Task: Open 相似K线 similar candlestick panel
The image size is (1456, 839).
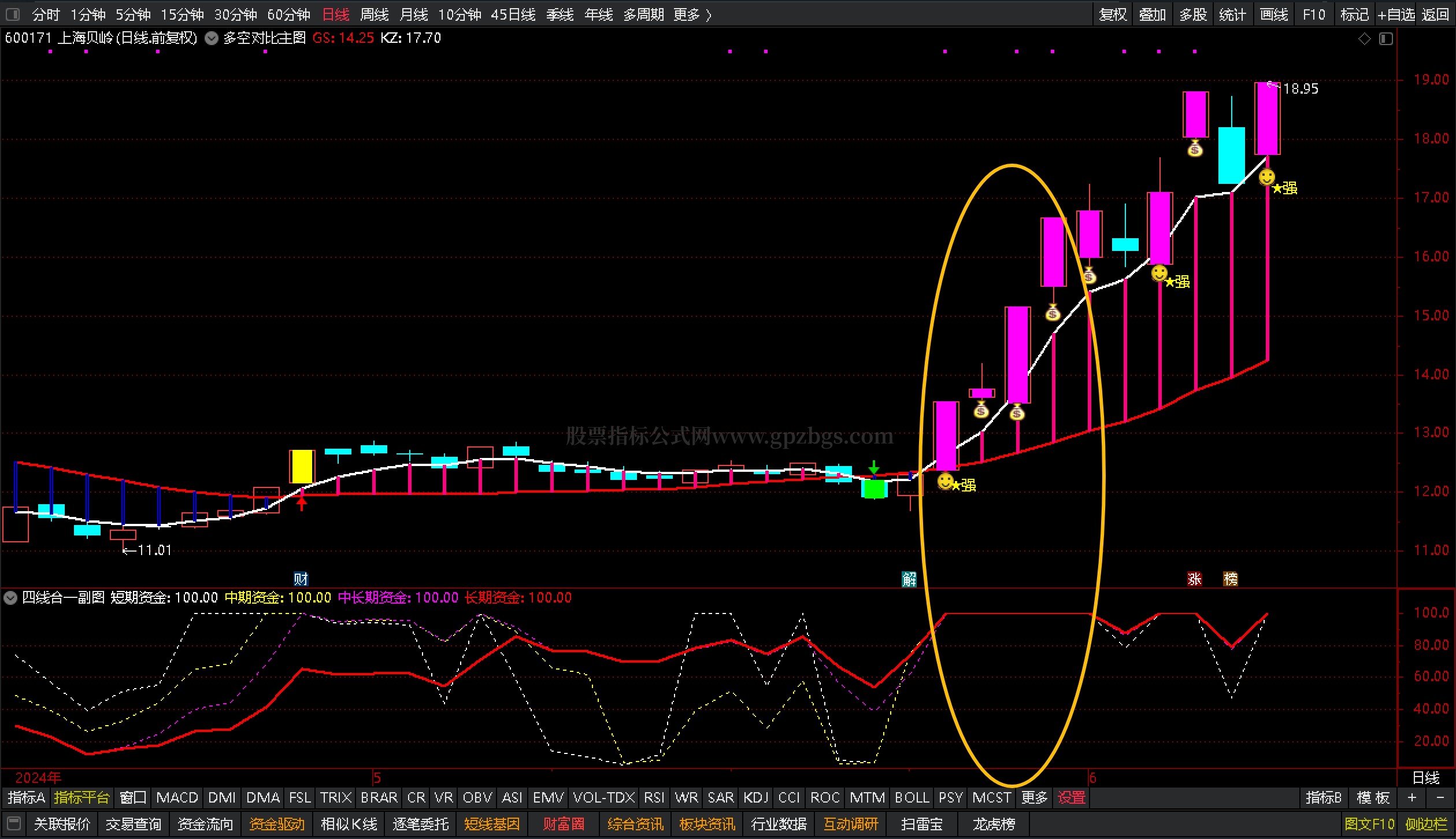Action: (349, 823)
